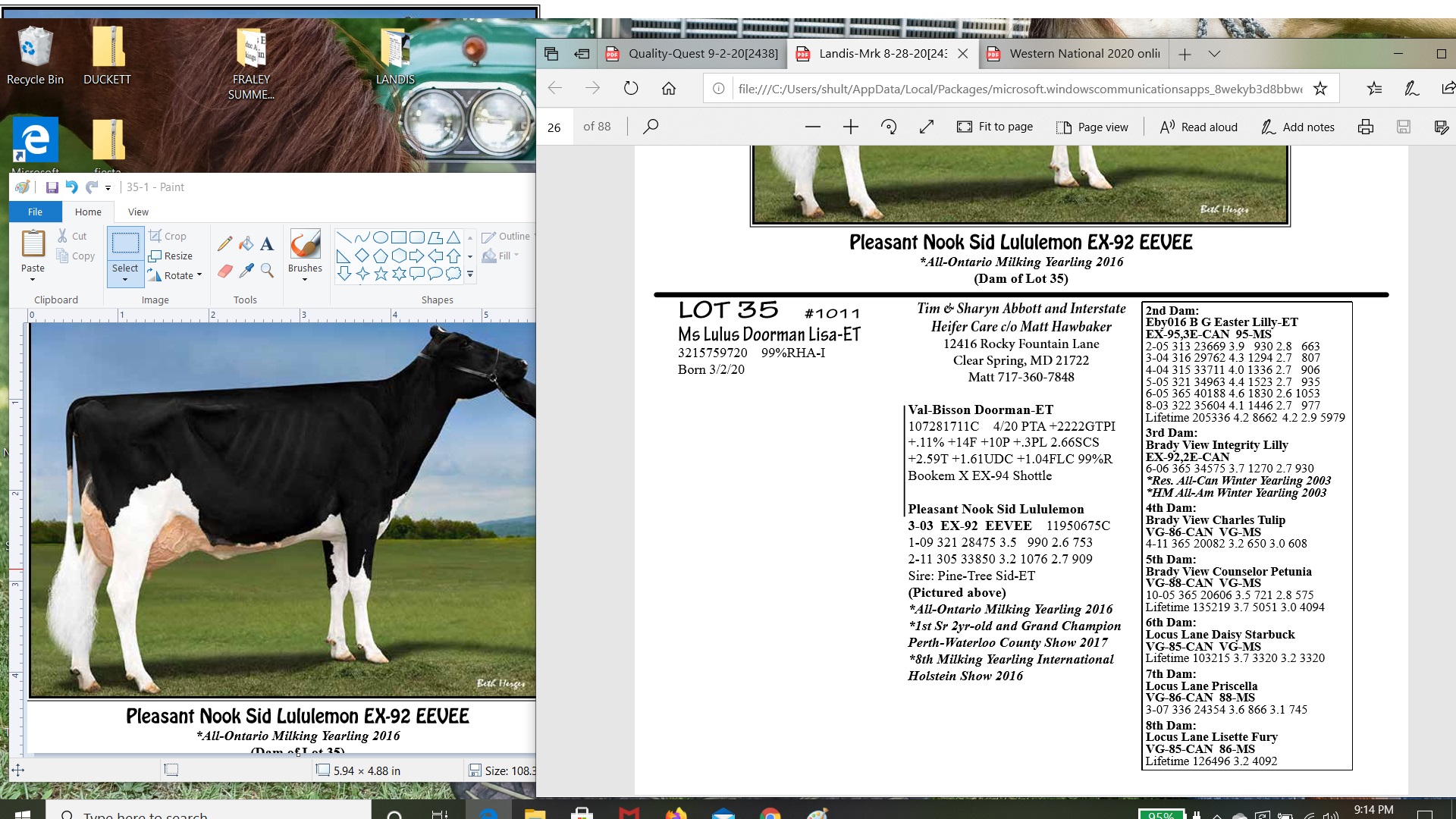Click the Undo arrow in Paint
Viewport: 1456px width, 819px height.
(71, 187)
